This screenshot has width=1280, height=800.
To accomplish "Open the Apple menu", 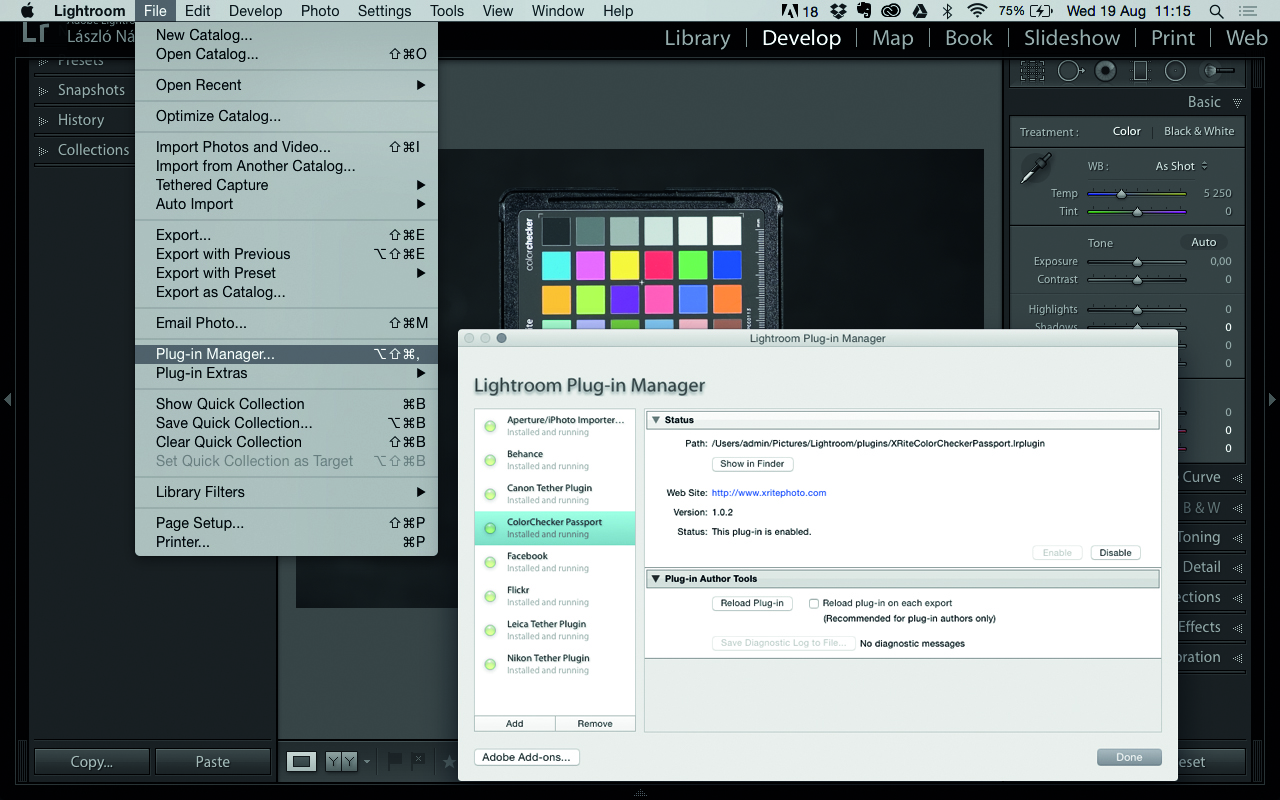I will [27, 11].
